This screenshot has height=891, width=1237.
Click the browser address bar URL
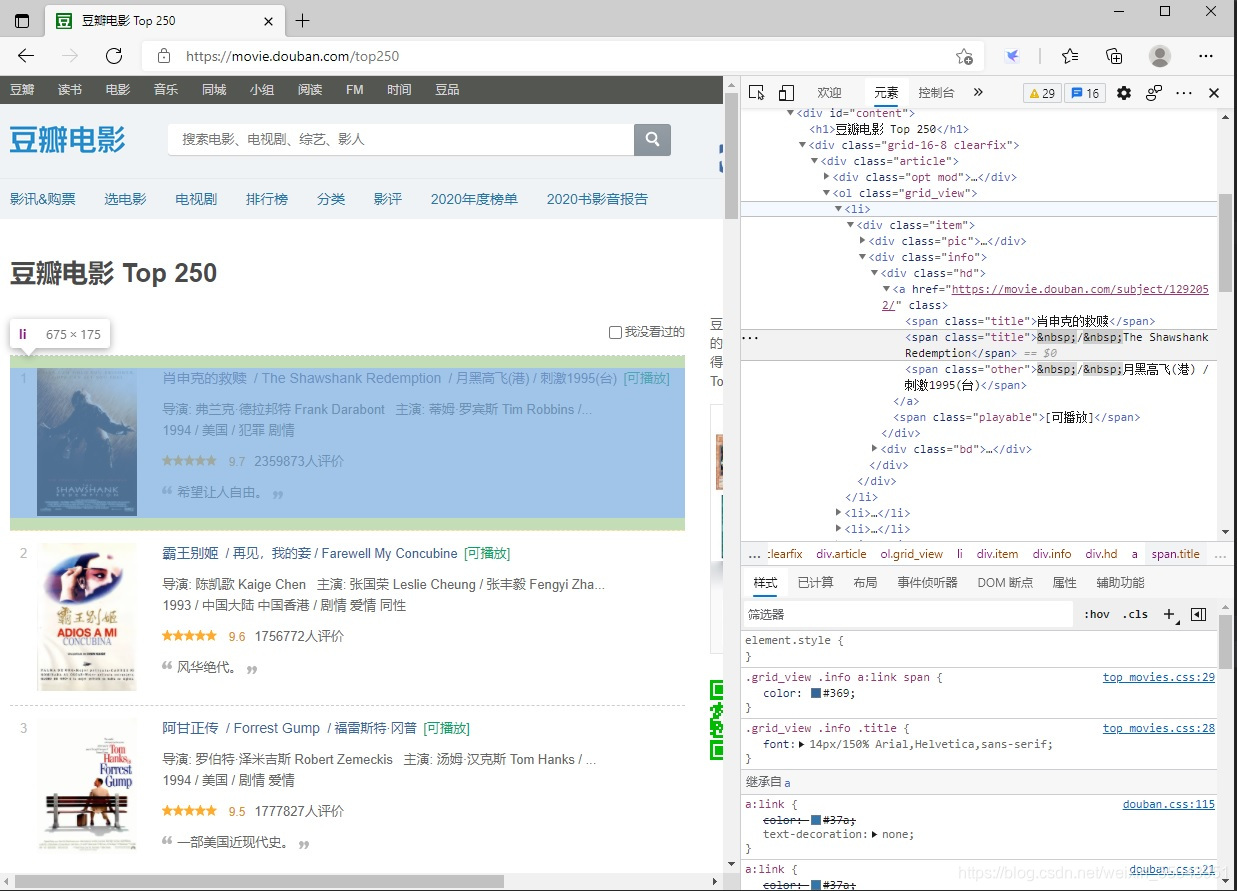(x=292, y=57)
